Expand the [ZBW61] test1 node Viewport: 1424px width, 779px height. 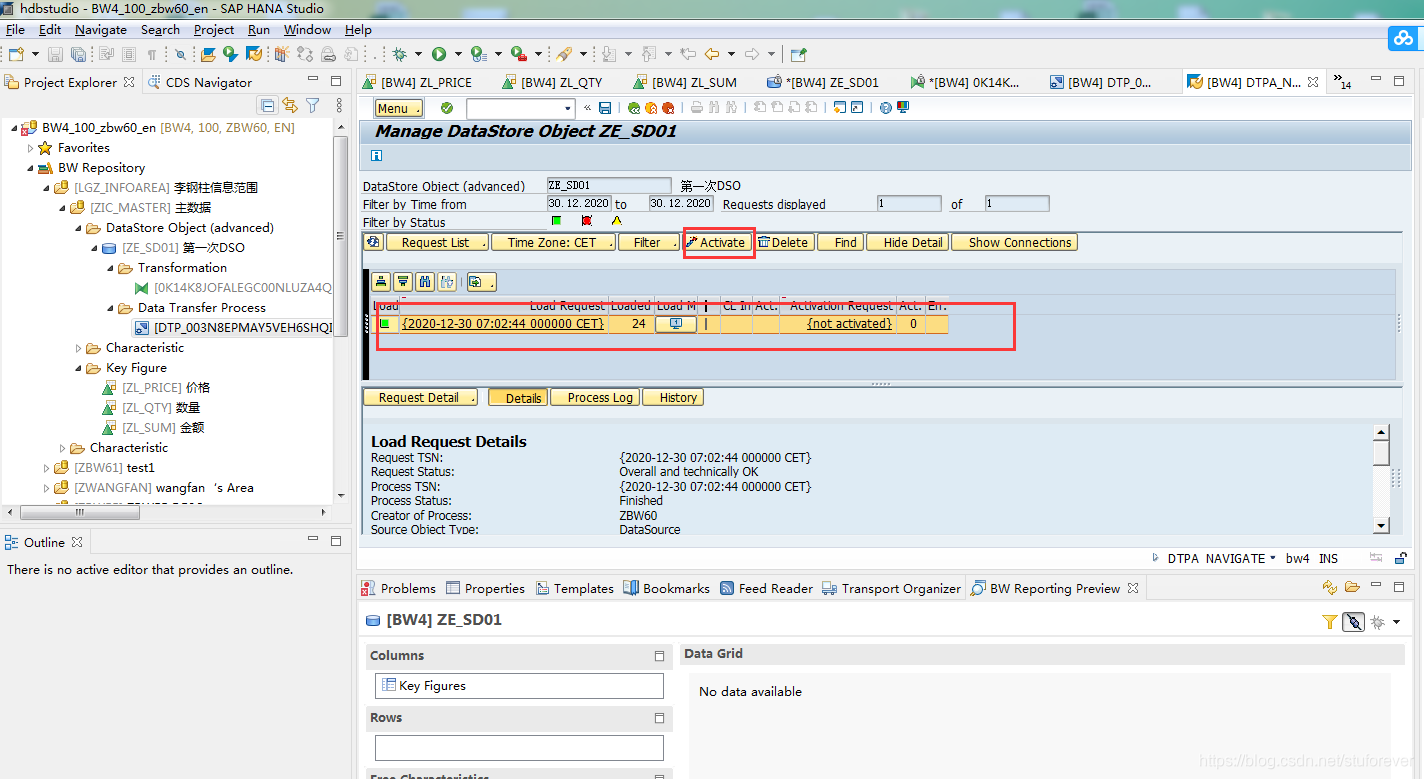[46, 468]
